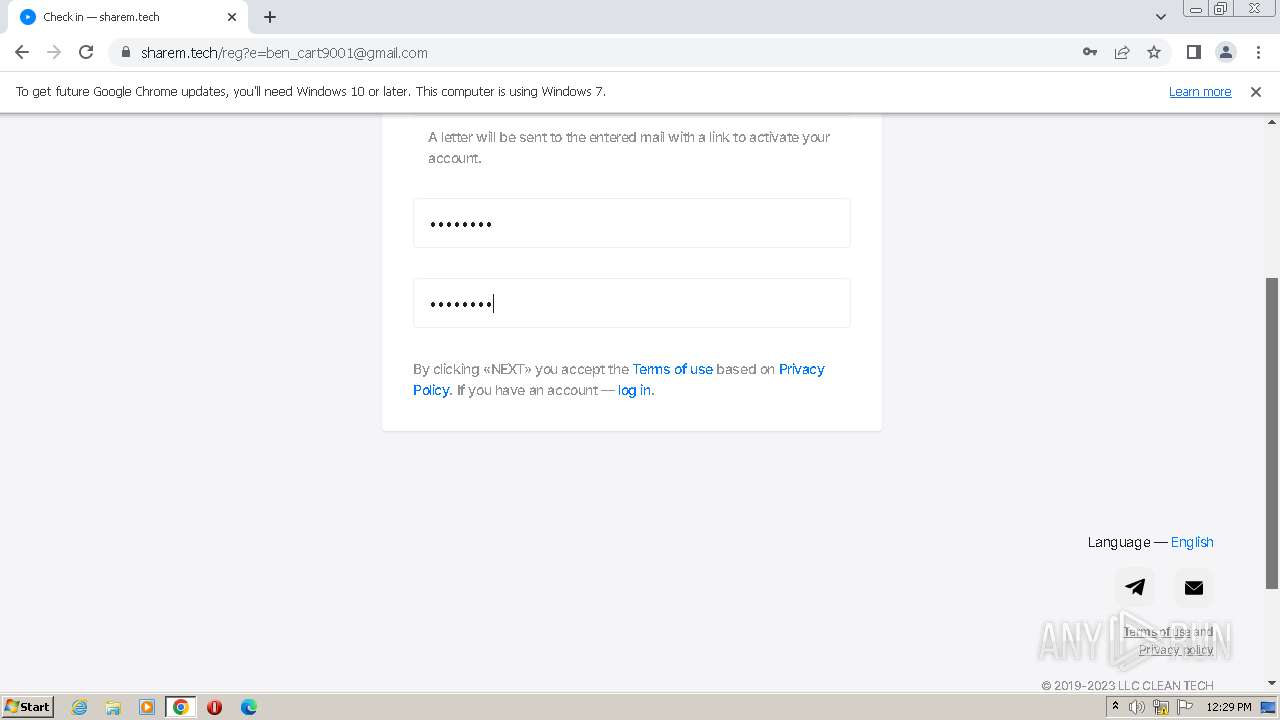This screenshot has height=720, width=1280.
Task: Focus the first password field
Action: (632, 223)
